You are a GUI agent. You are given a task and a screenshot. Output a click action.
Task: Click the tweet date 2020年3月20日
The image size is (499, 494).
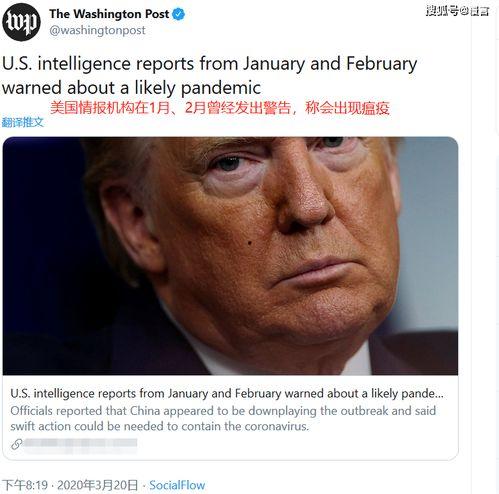97,485
